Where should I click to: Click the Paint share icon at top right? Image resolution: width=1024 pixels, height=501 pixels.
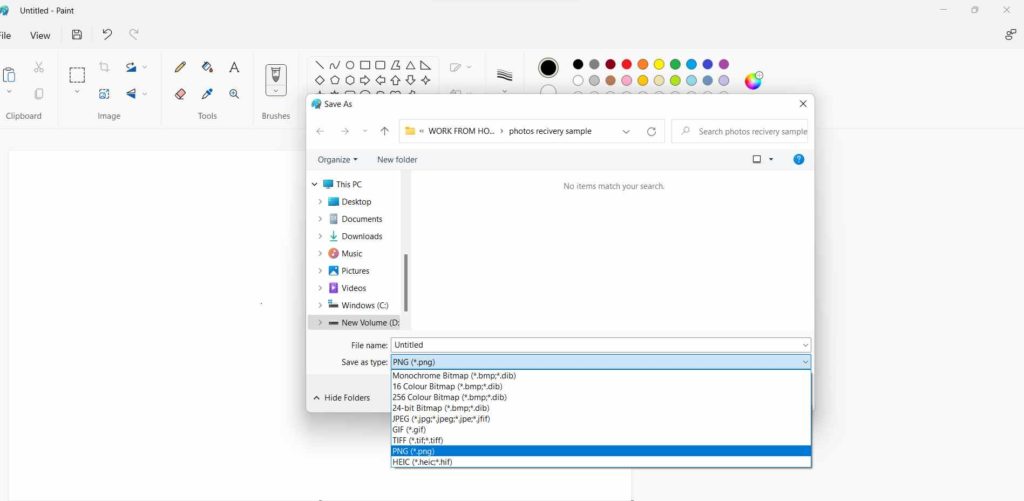pyautogui.click(x=1010, y=35)
